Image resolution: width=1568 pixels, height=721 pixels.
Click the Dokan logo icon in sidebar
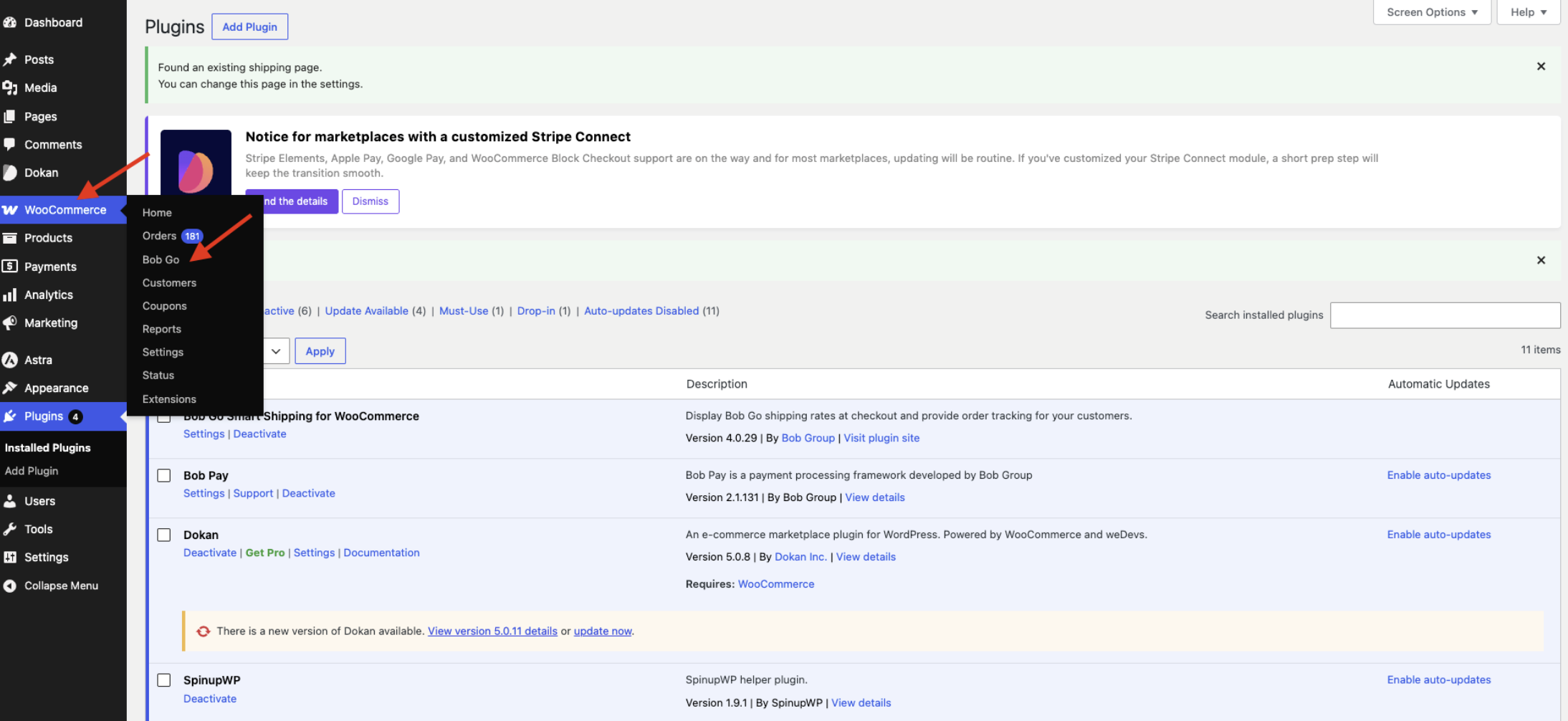pyautogui.click(x=9, y=173)
